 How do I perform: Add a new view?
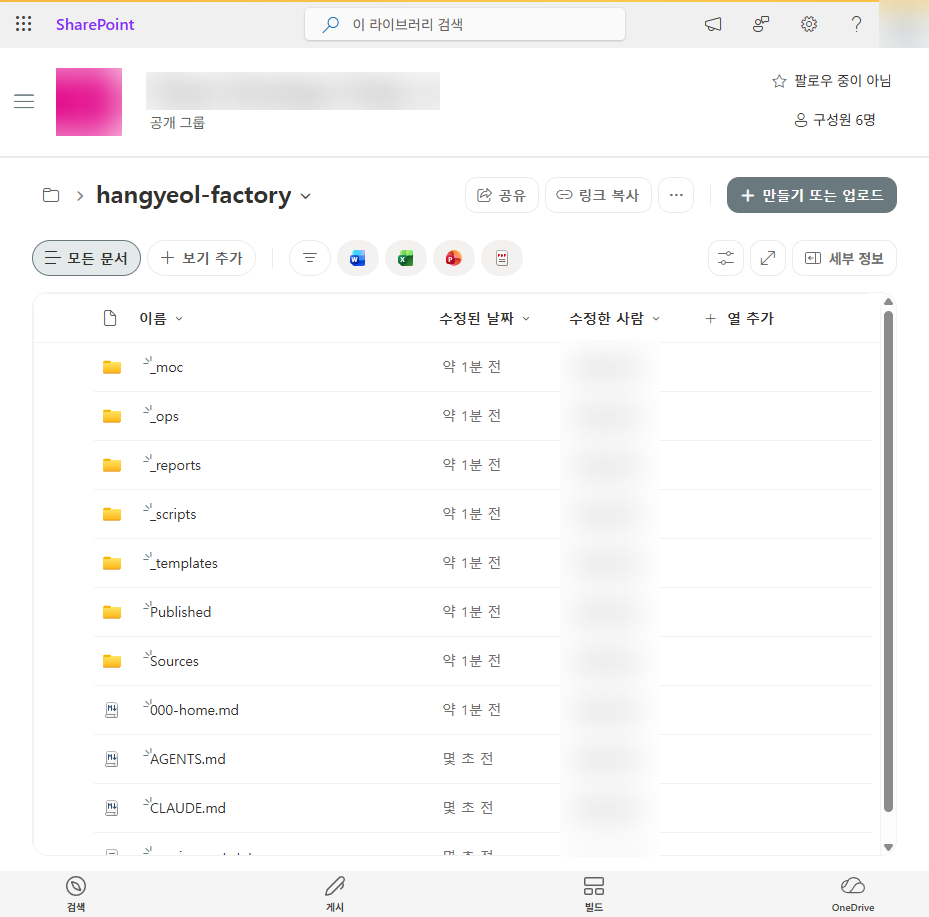coord(201,258)
